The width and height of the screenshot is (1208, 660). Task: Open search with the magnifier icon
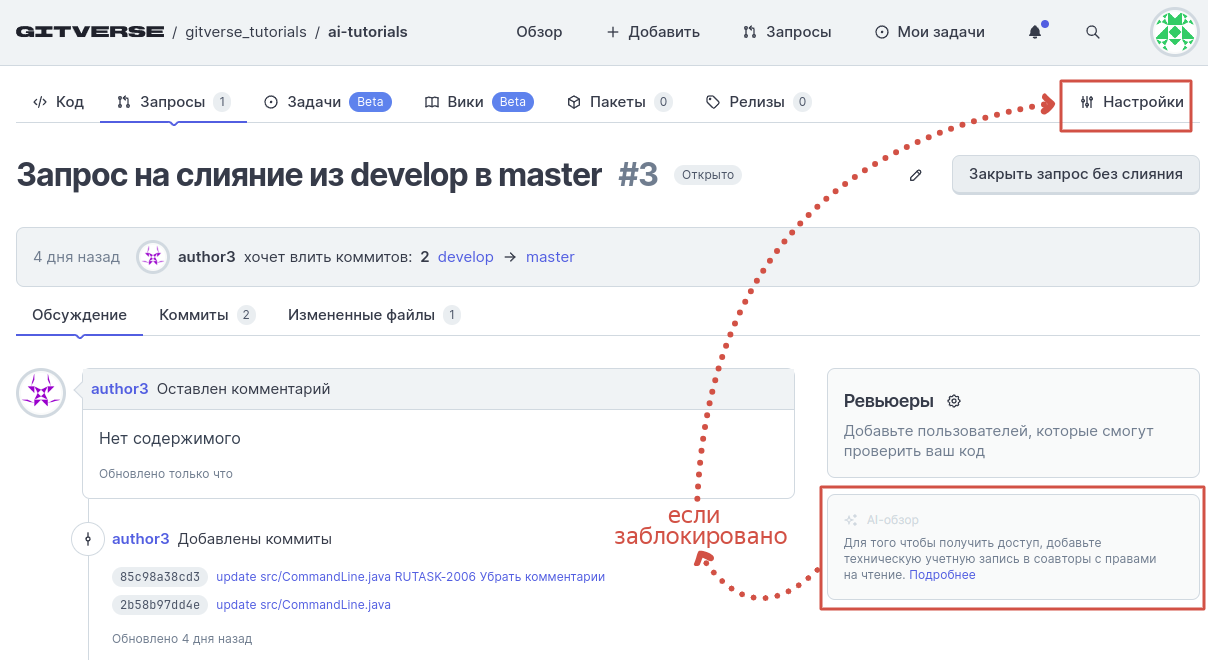tap(1093, 32)
